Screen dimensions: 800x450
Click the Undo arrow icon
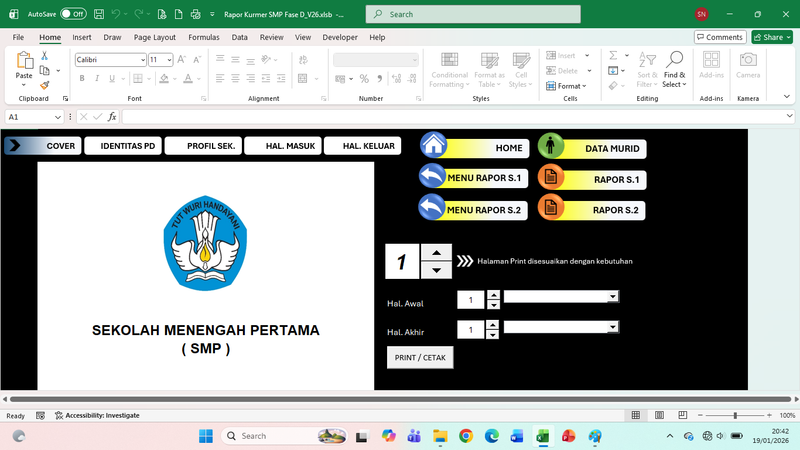tap(116, 14)
